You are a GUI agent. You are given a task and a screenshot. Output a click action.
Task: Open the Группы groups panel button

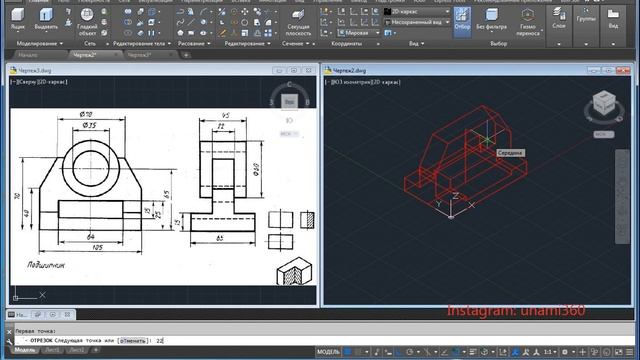(x=586, y=16)
